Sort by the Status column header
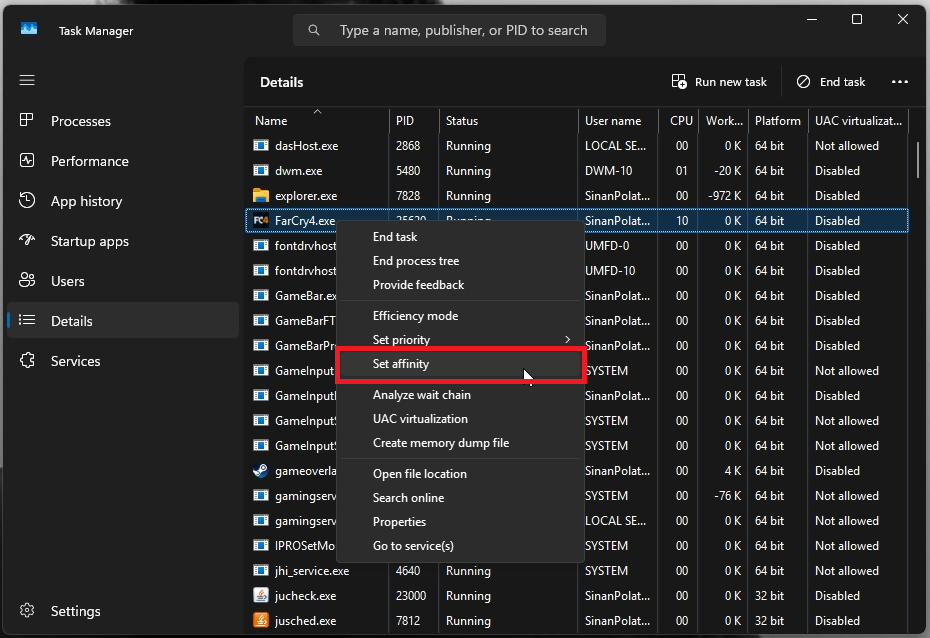Viewport: 930px width, 638px height. (x=508, y=120)
